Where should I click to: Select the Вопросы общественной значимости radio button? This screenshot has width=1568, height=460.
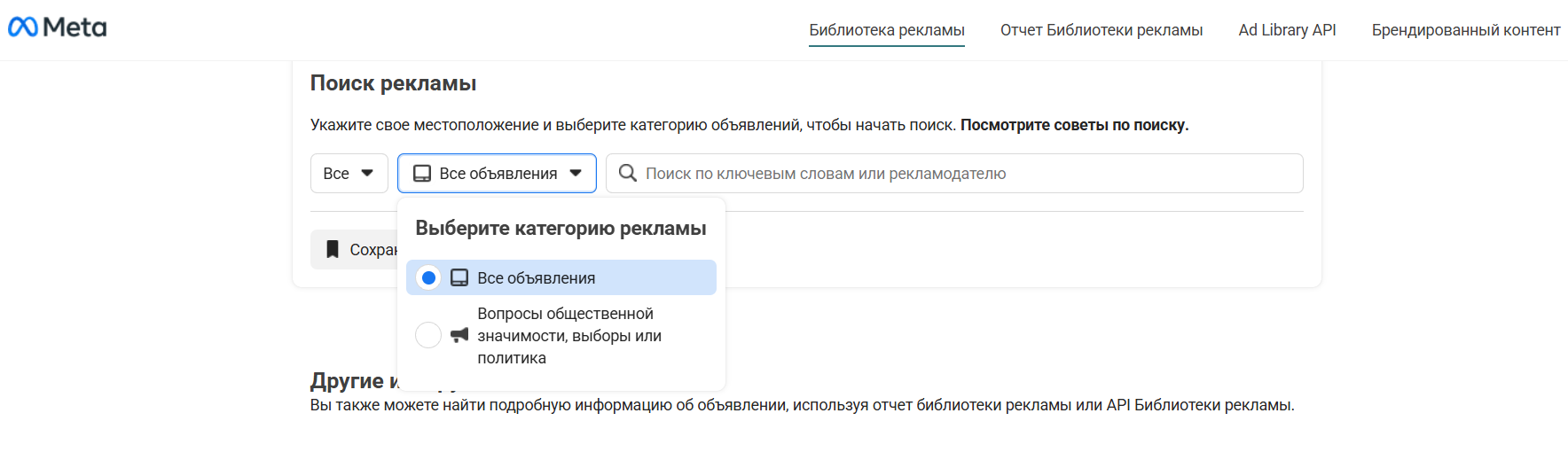428,335
